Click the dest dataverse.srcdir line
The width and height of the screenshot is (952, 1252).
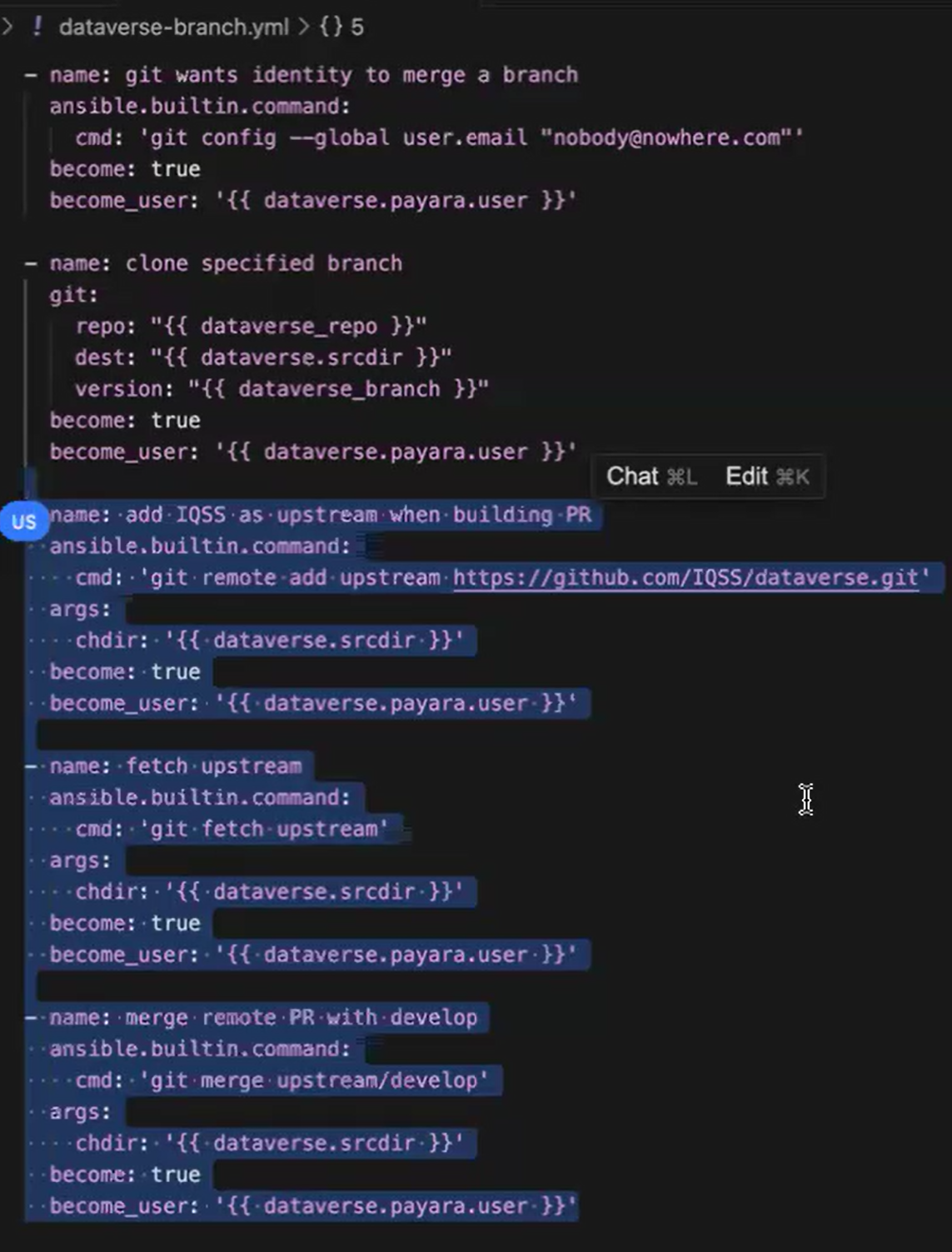262,358
